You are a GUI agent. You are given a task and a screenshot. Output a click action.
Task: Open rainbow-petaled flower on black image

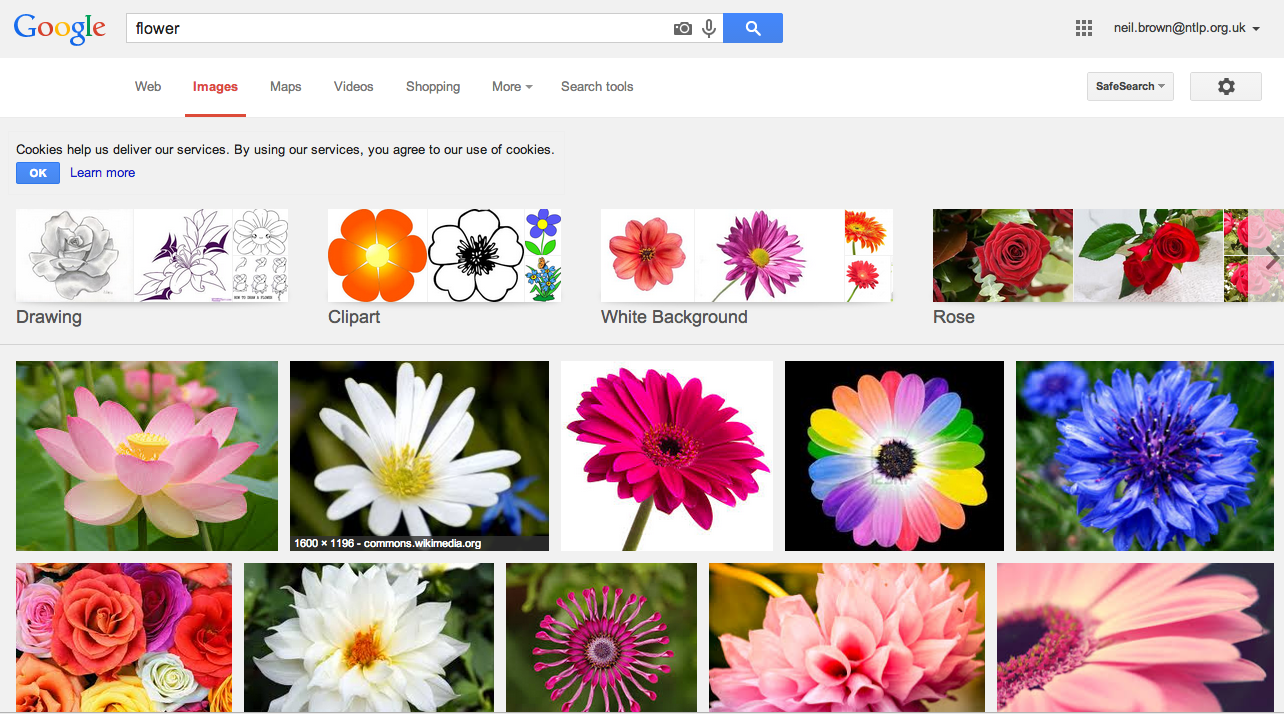pos(894,456)
